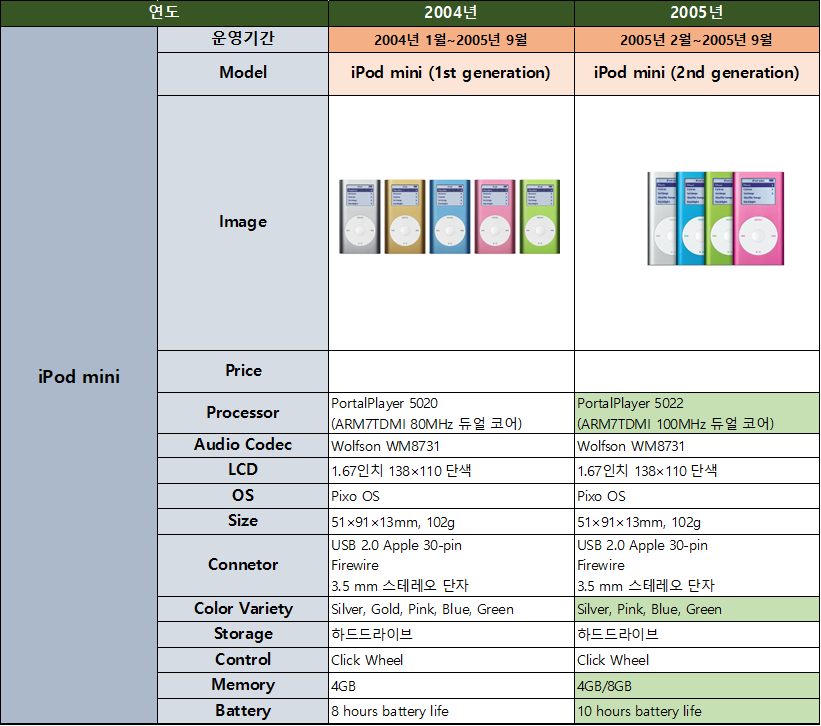This screenshot has height=726, width=821.
Task: Select the 'Memory' row label
Action: [243, 686]
